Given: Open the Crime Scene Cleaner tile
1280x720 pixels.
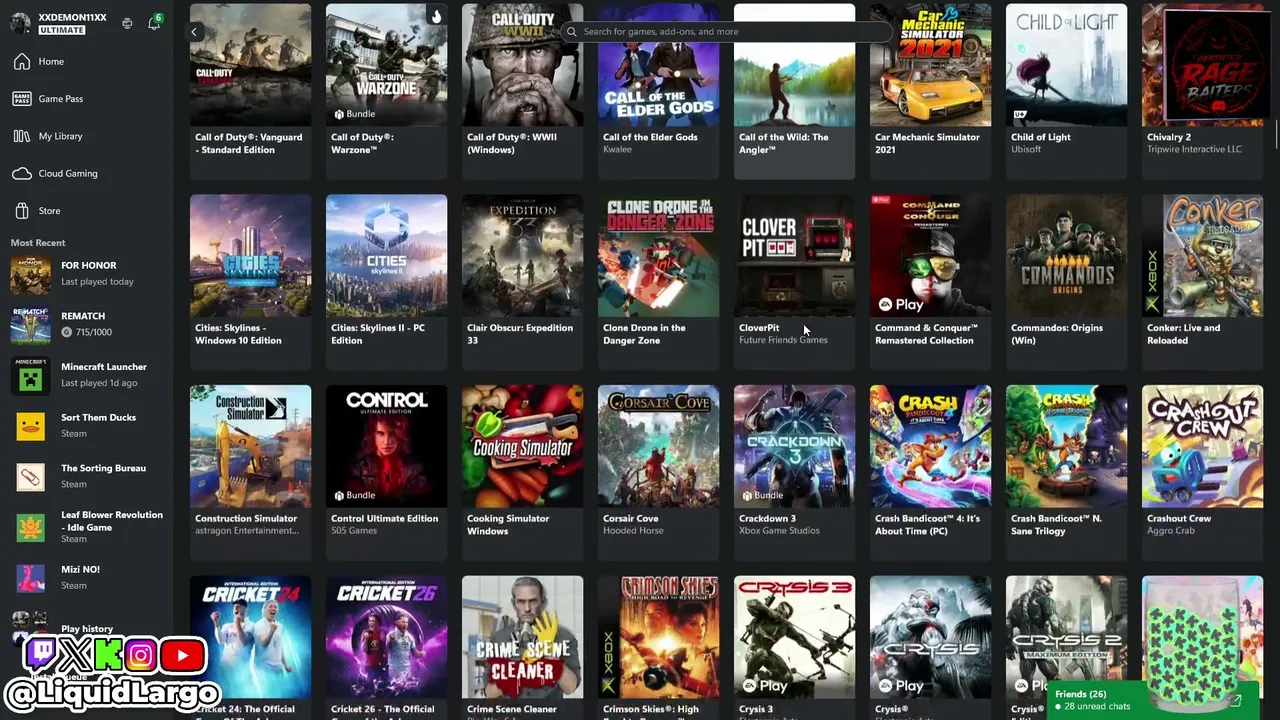Looking at the screenshot, I should click(522, 648).
